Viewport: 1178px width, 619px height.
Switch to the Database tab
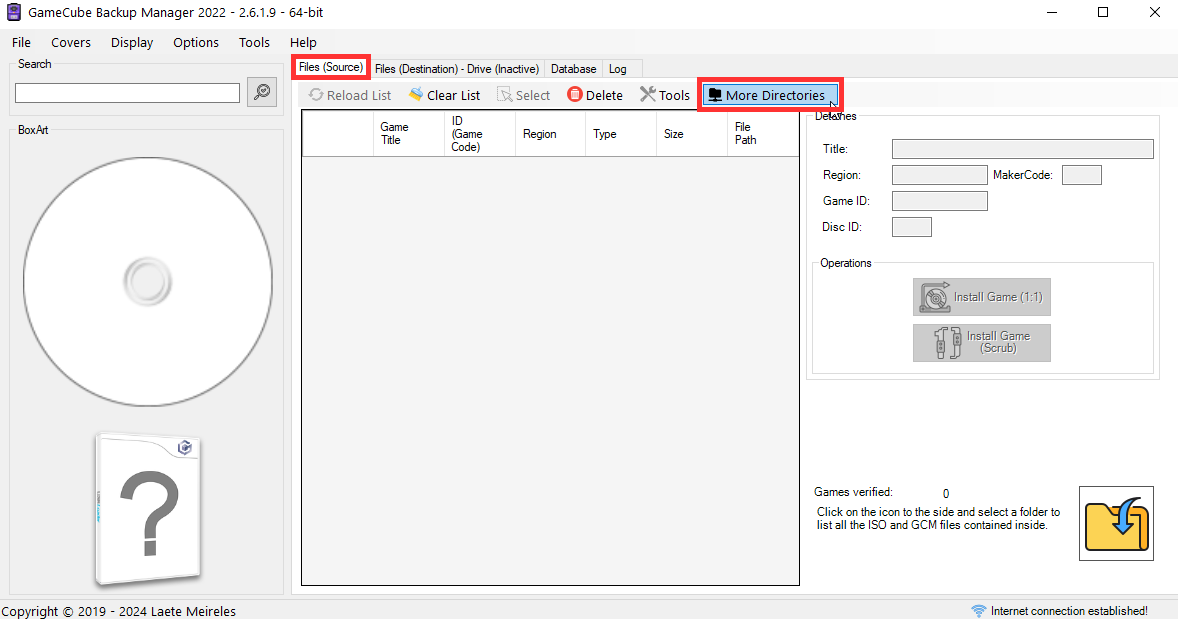click(x=573, y=69)
